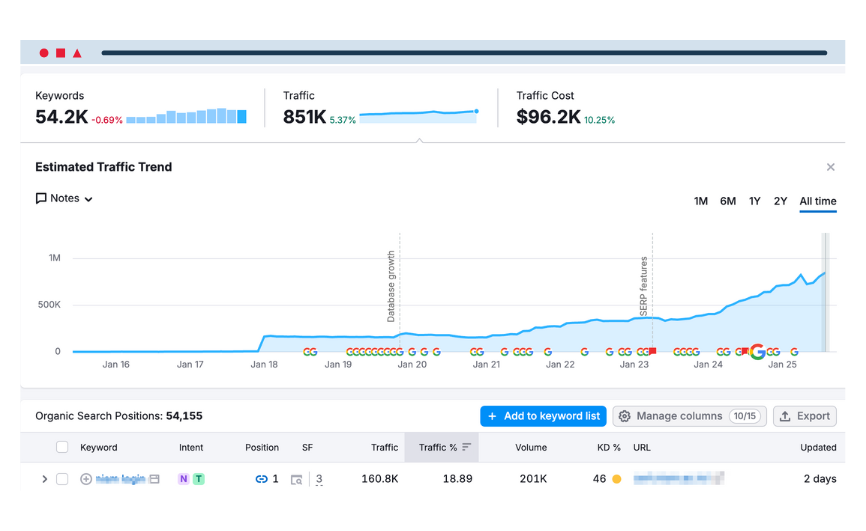The width and height of the screenshot is (866, 531).
Task: Close the Estimated Traffic Trend panel
Action: click(x=830, y=167)
